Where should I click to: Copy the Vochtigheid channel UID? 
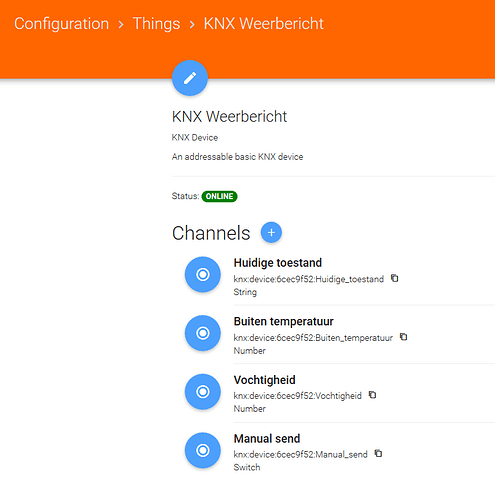pyautogui.click(x=372, y=395)
